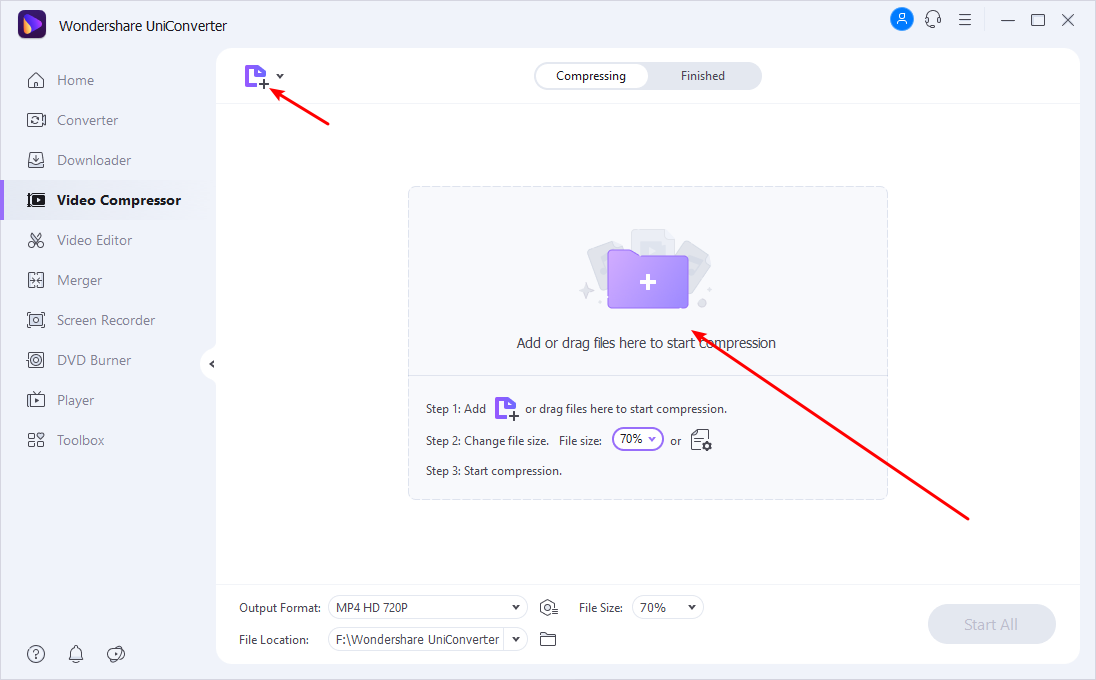Open the feedback chat icon
Screen dimensions: 1096x680
click(x=116, y=654)
